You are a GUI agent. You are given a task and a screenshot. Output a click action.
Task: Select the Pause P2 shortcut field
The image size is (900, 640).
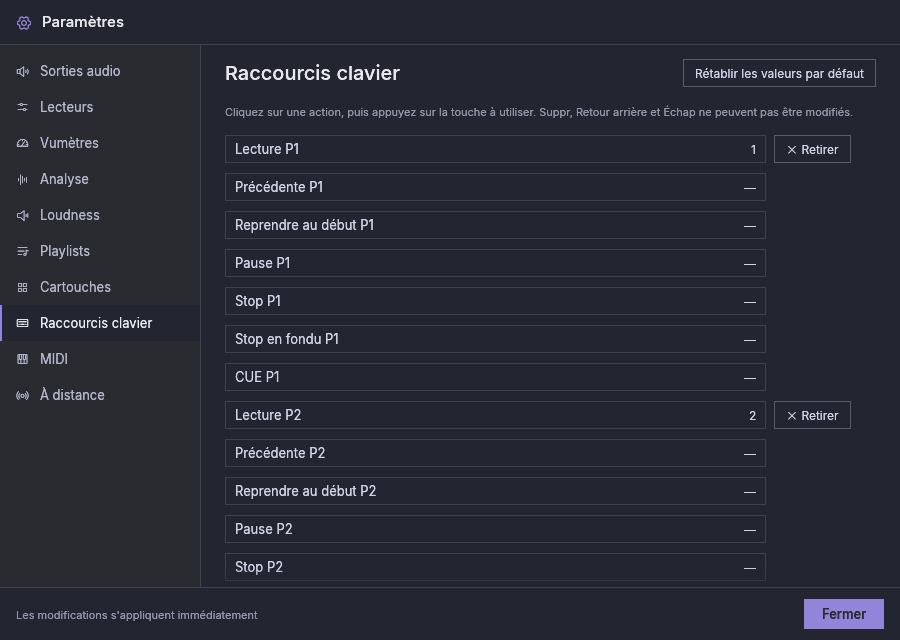coord(495,529)
